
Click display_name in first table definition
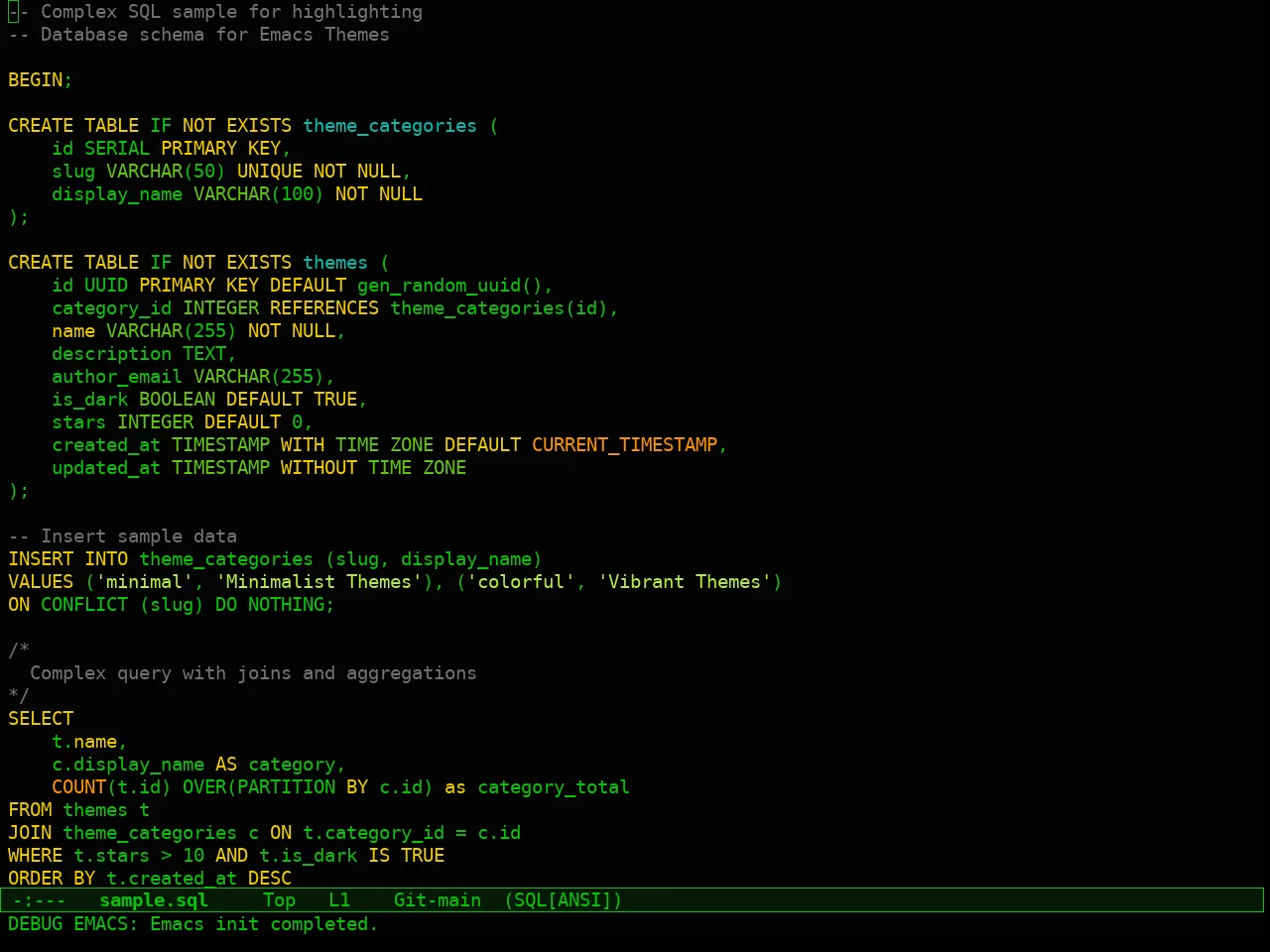click(x=117, y=194)
